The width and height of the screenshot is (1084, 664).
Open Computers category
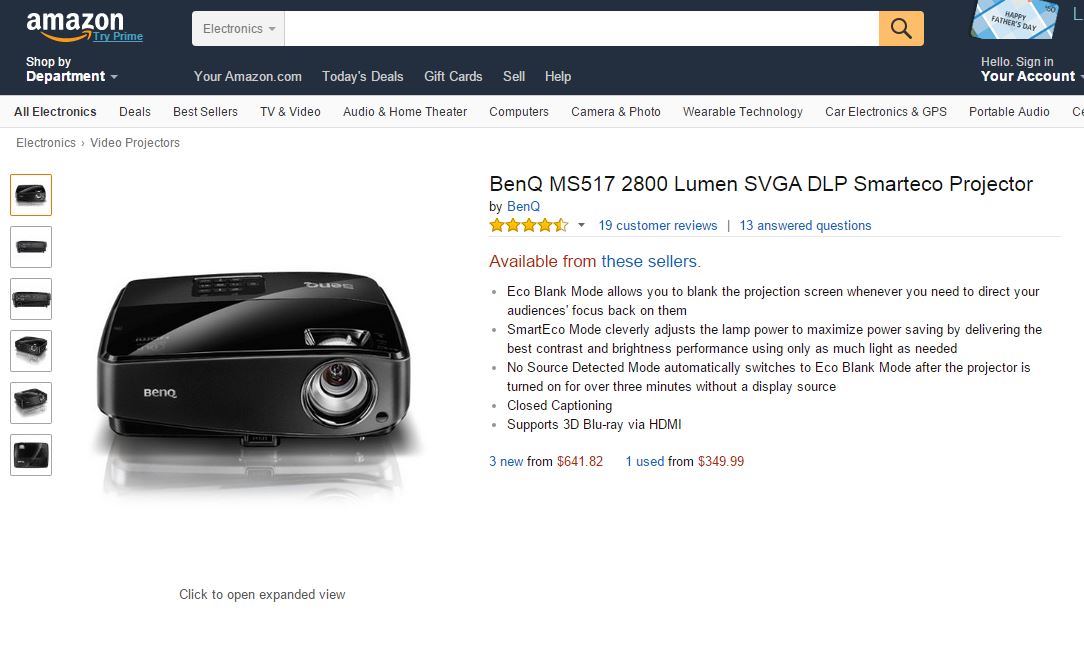tap(518, 111)
